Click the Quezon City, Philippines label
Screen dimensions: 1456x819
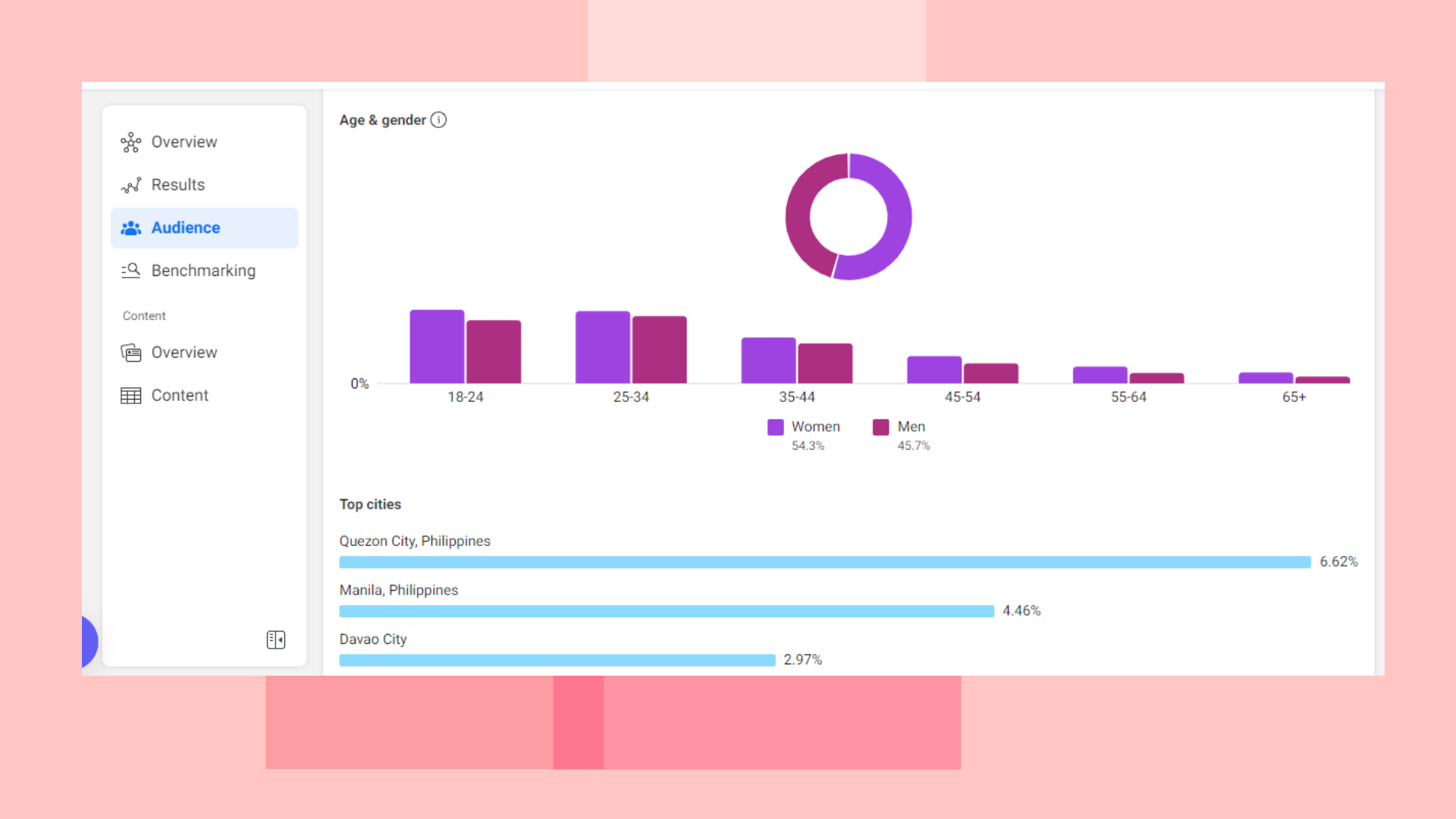(415, 541)
